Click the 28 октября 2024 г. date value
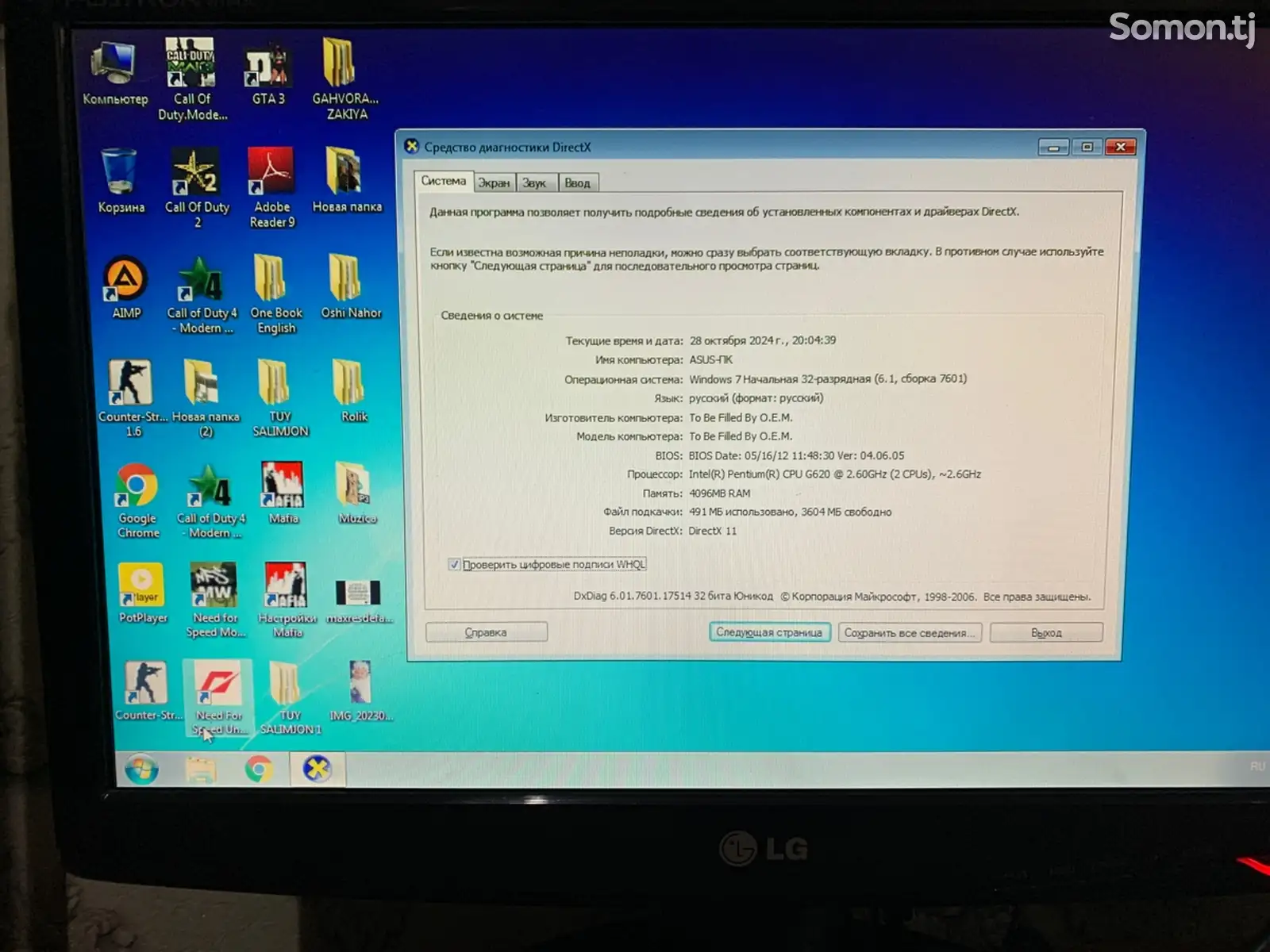Image resolution: width=1270 pixels, height=952 pixels. [762, 340]
